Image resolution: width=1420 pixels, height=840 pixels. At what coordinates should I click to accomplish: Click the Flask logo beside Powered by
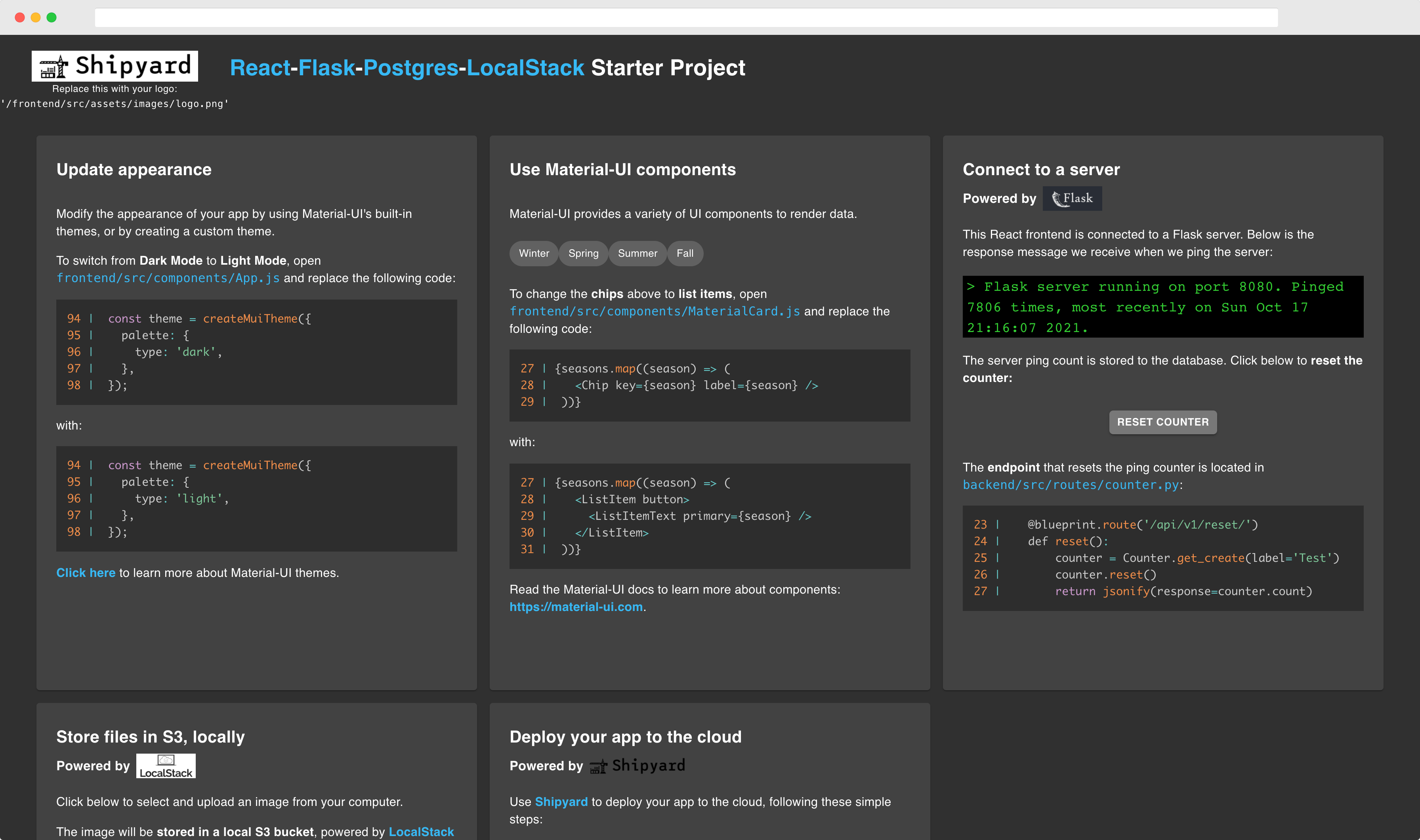coord(1073,199)
